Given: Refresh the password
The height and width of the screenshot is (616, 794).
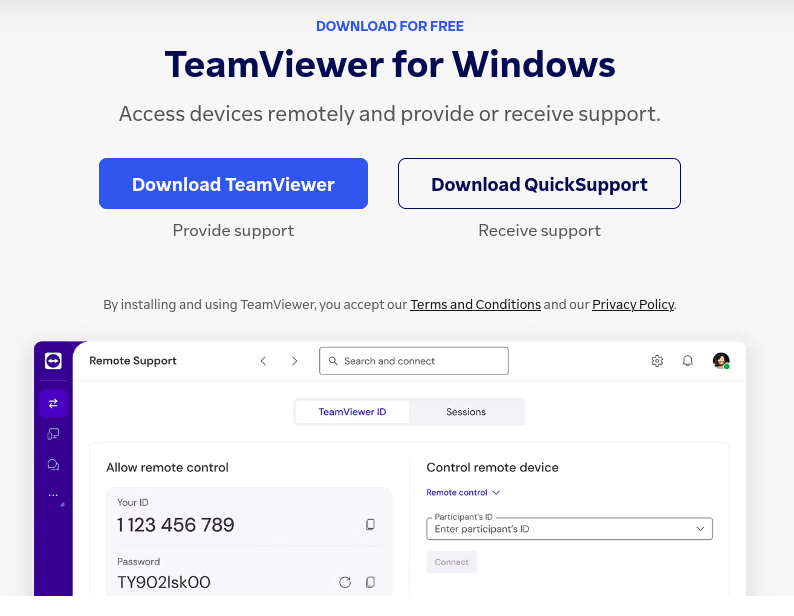Looking at the screenshot, I should [345, 582].
